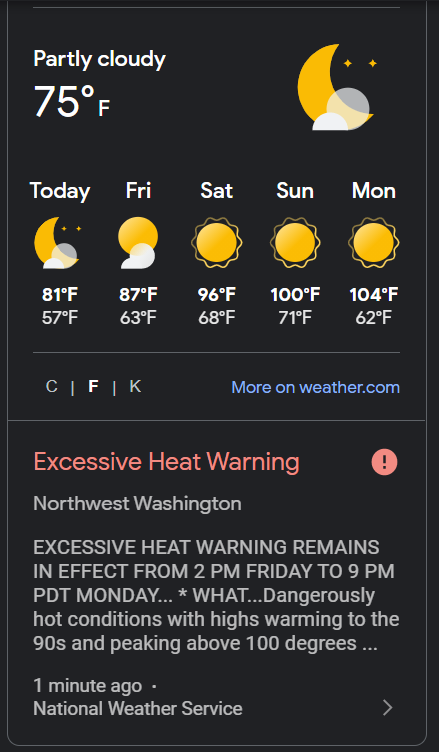
Task: Select Friday's partly sunny forecast icon
Action: tap(138, 242)
